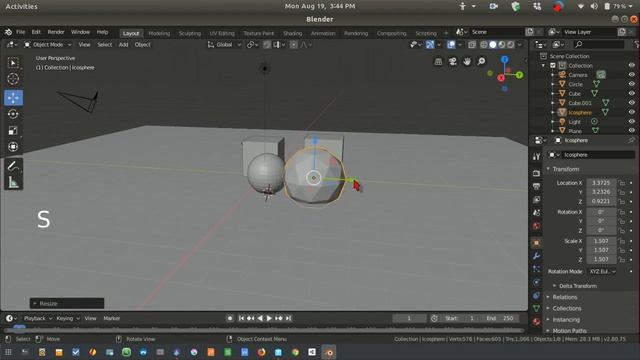Edit the current frame number field
The image size is (640, 360).
409,318
